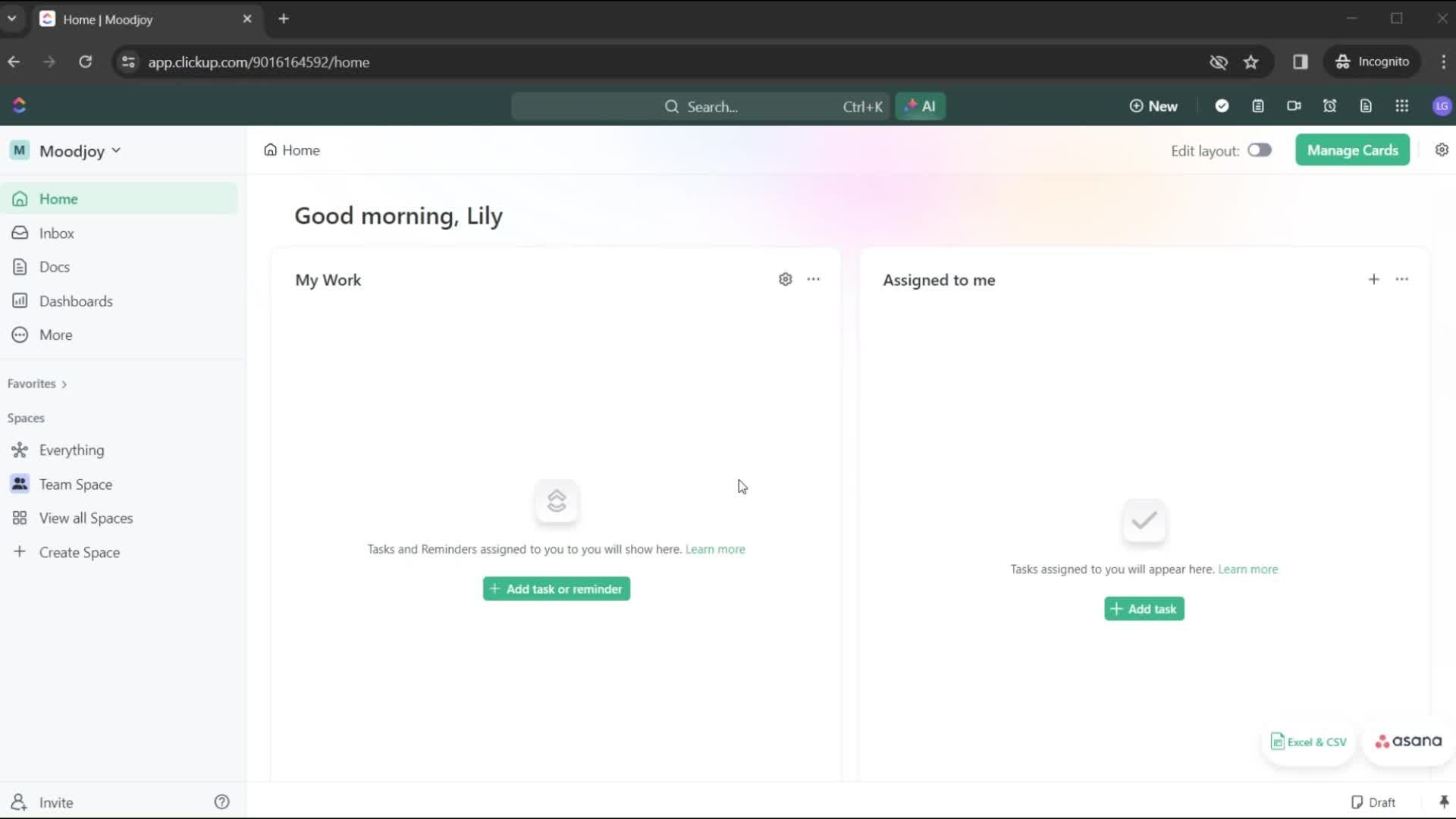Select Team Space from sidebar
The height and width of the screenshot is (819, 1456).
76,484
